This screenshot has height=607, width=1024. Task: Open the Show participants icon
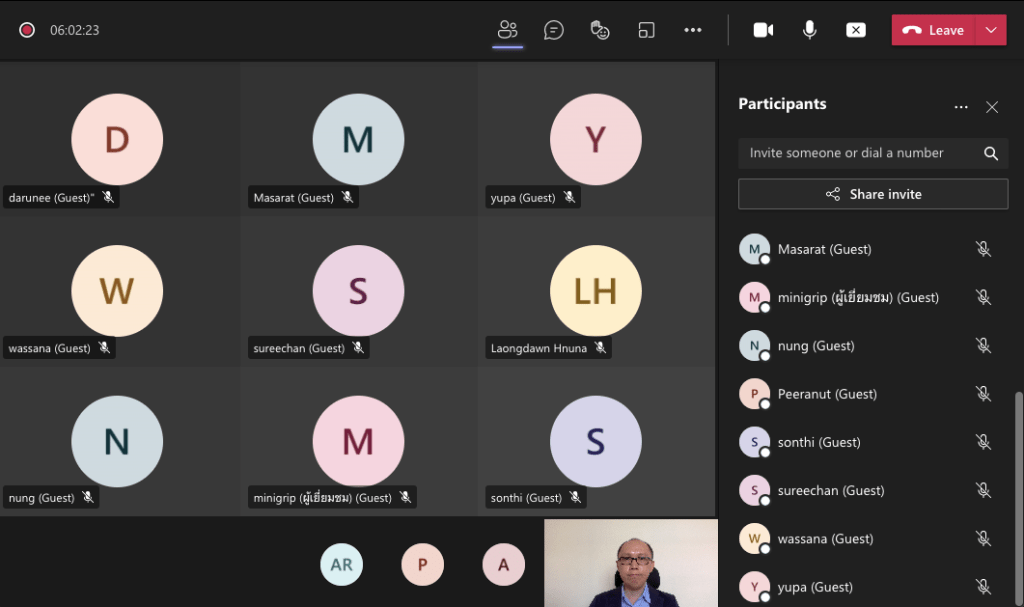[508, 30]
